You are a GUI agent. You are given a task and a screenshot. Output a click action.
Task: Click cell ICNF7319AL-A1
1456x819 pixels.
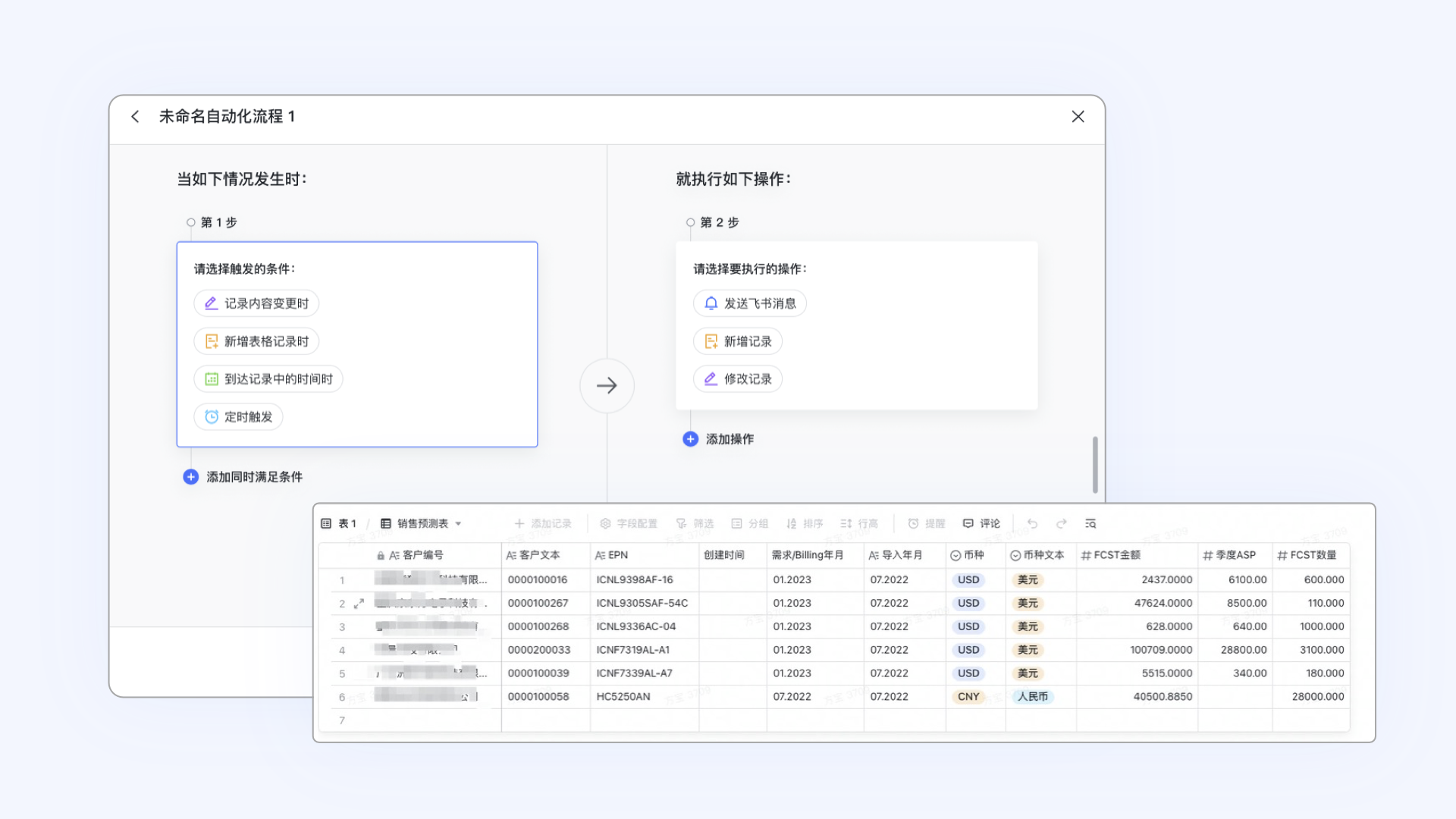point(645,650)
